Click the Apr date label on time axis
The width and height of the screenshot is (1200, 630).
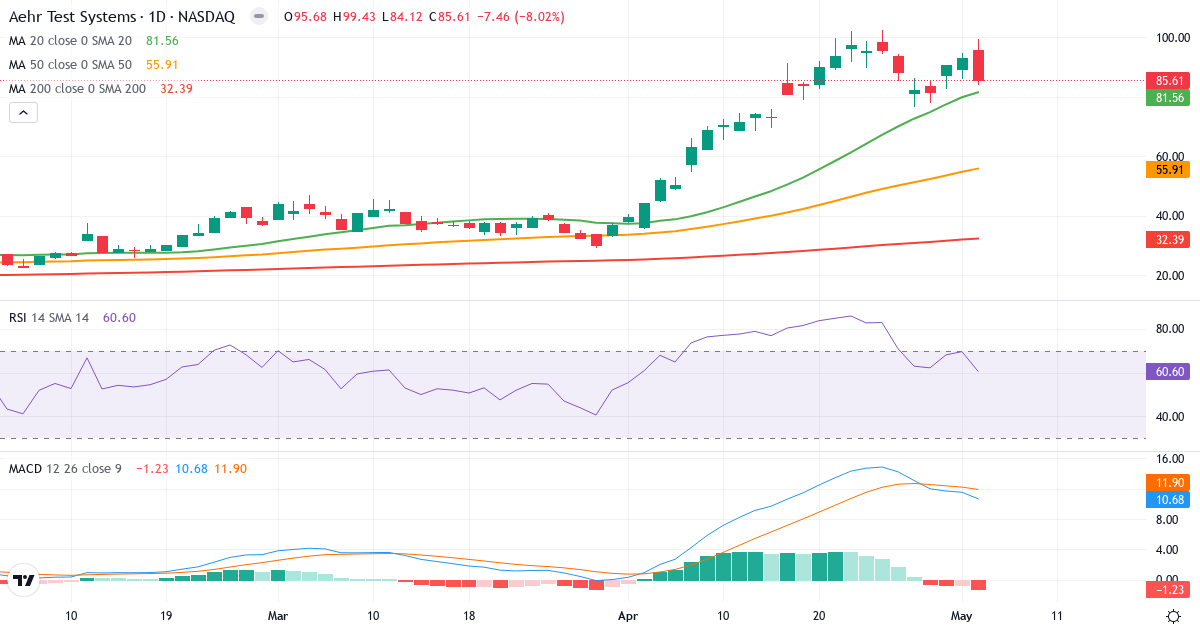[x=627, y=617]
